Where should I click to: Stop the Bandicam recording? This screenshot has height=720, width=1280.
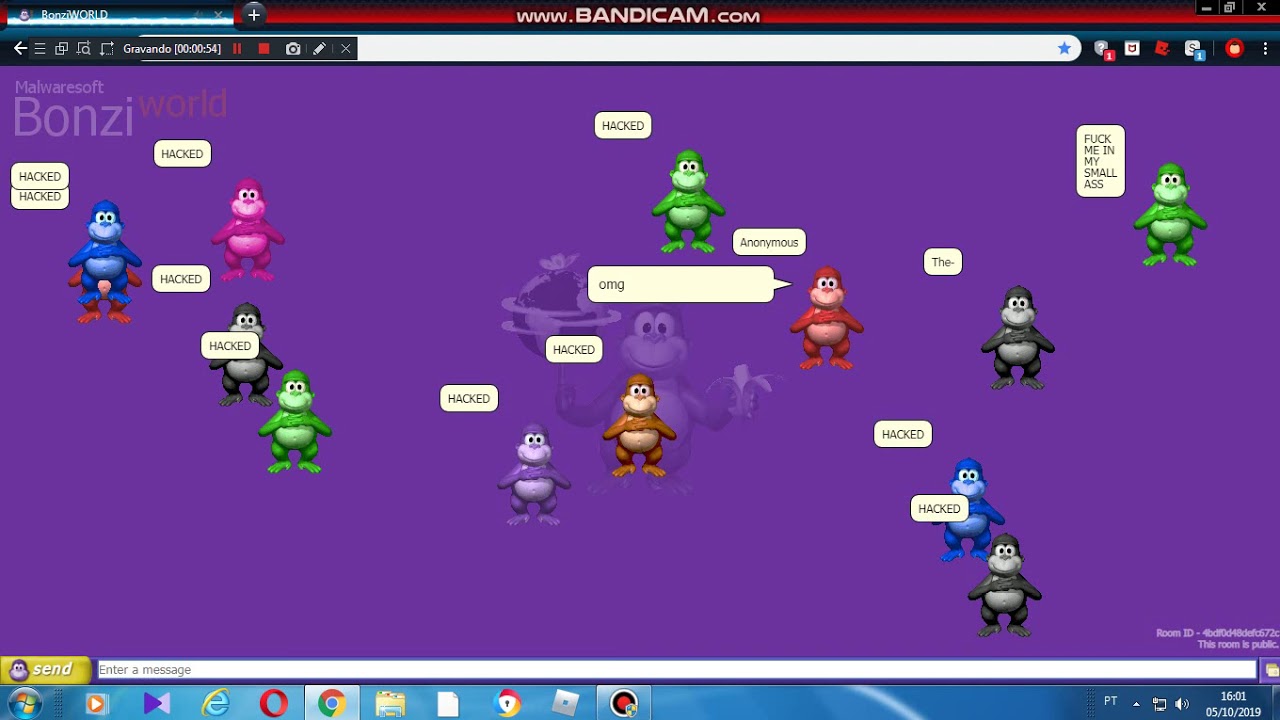[x=264, y=48]
